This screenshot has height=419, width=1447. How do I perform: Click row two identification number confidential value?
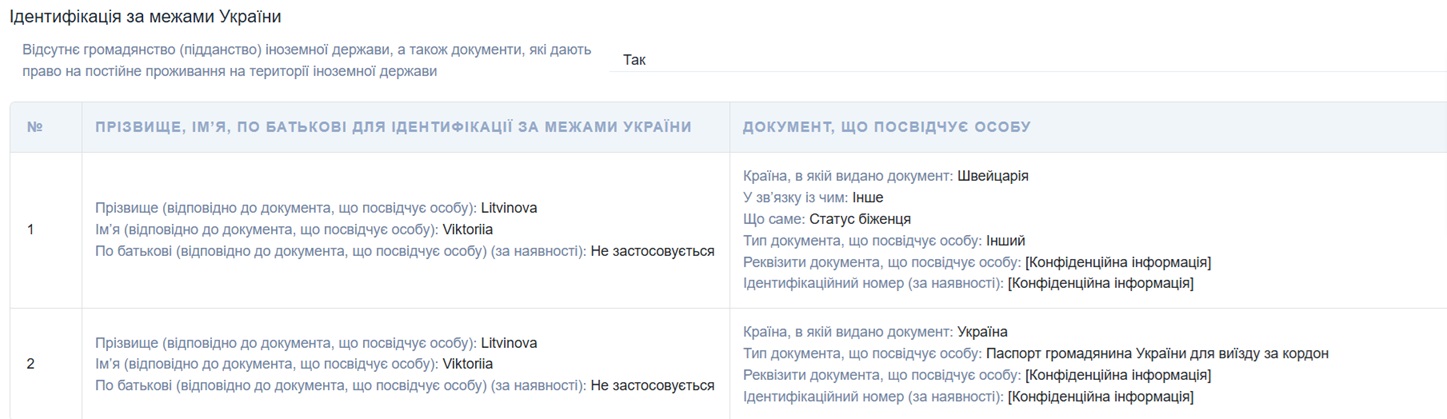click(x=1100, y=397)
